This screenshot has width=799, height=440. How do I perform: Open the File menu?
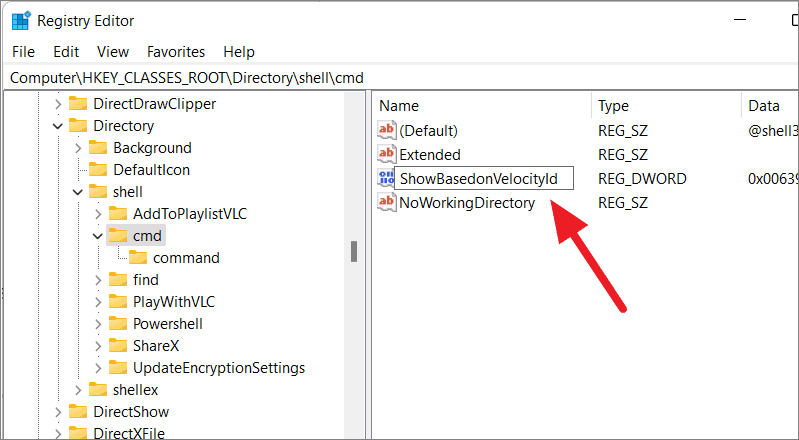coord(23,52)
